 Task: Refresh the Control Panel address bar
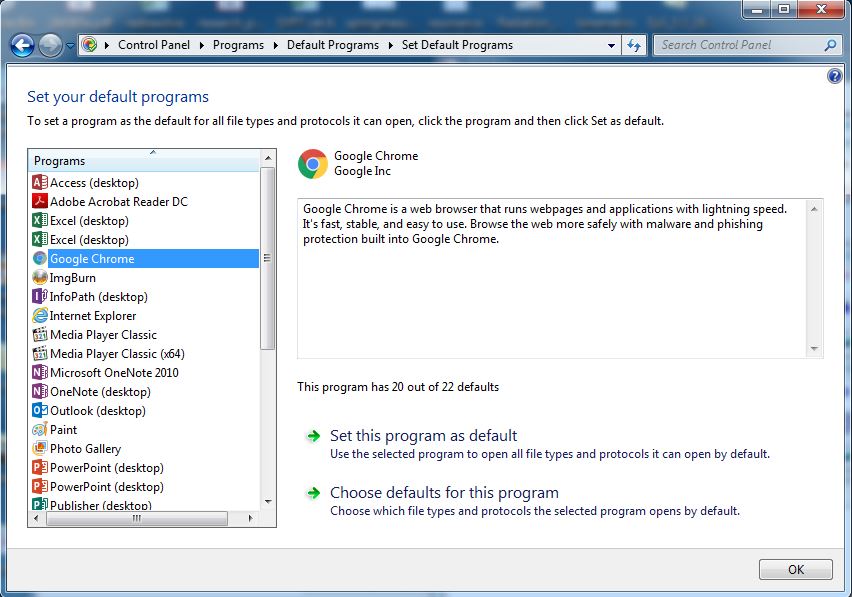point(634,45)
